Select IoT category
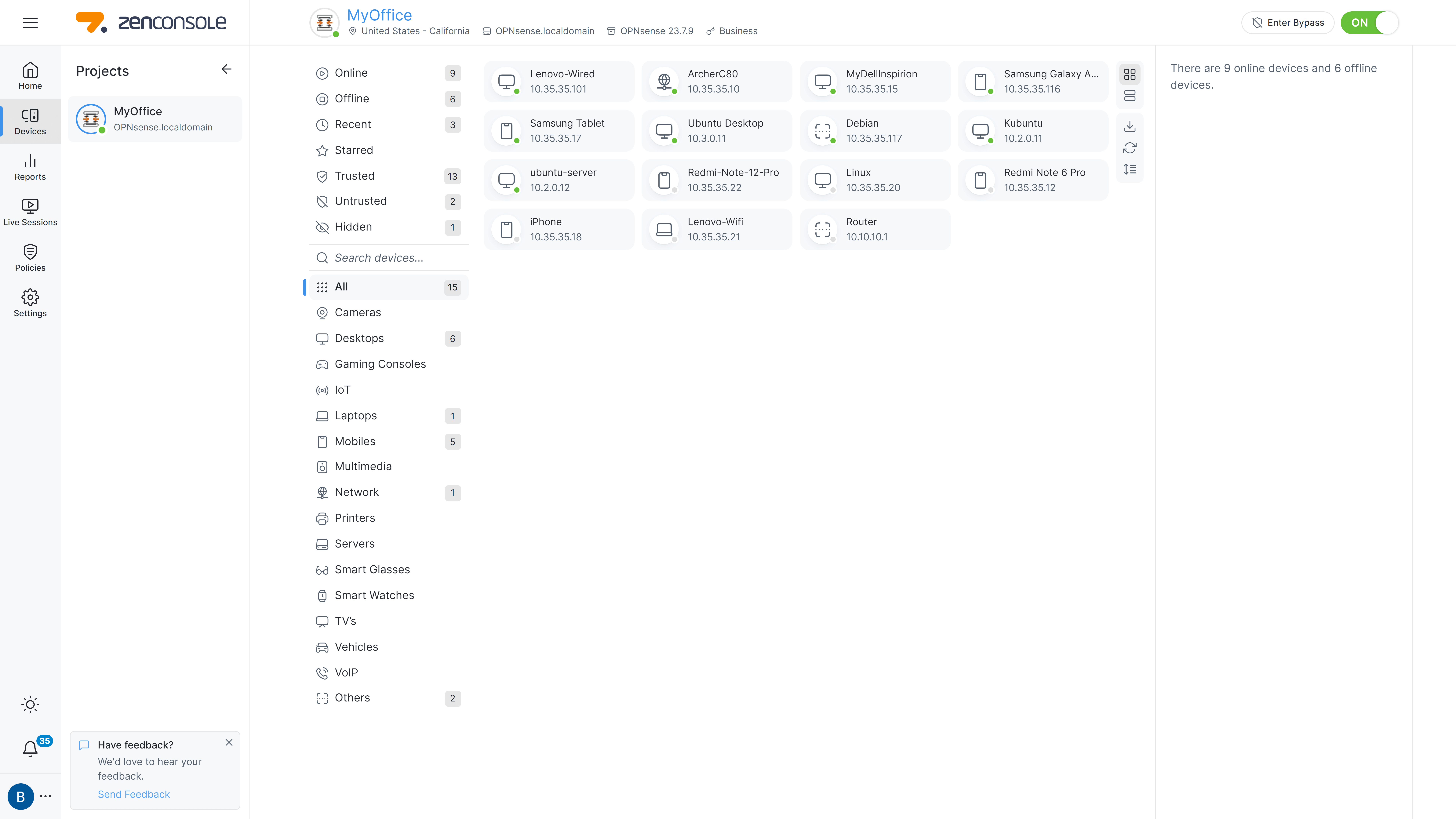The height and width of the screenshot is (819, 1456). [389, 390]
